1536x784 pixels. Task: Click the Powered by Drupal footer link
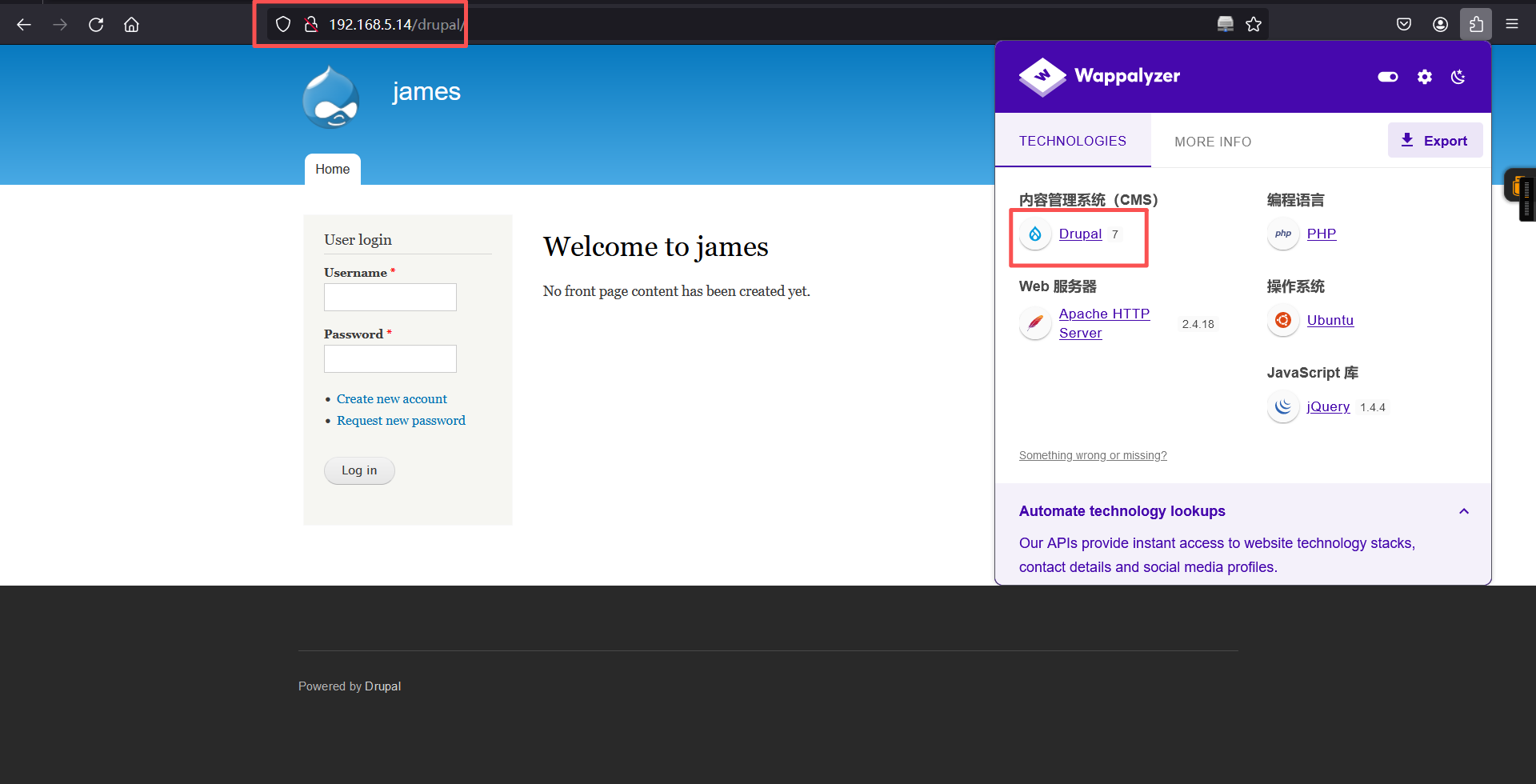coord(382,686)
